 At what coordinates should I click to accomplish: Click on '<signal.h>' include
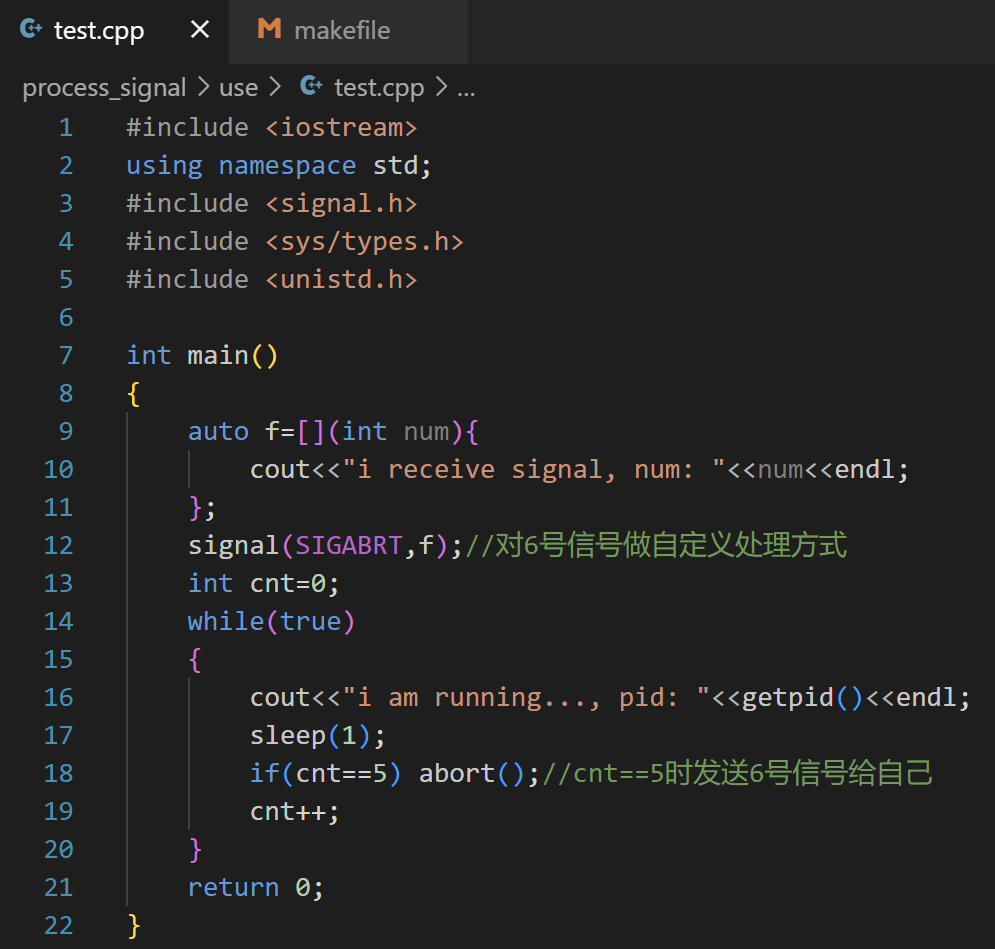tap(341, 204)
